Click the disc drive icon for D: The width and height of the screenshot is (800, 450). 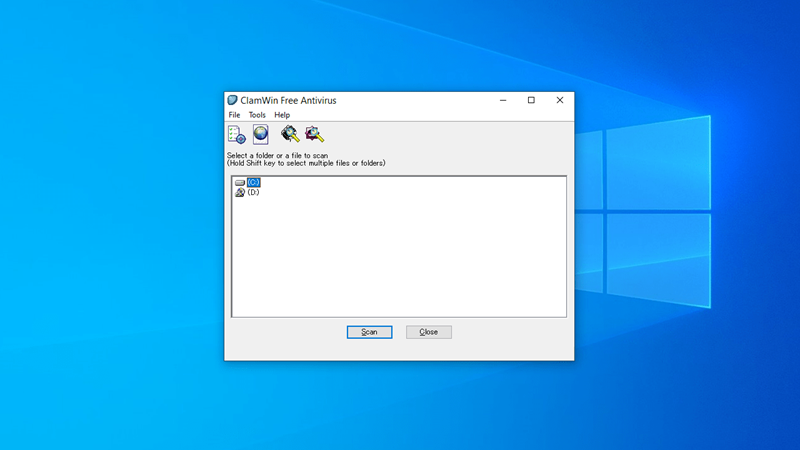tap(240, 192)
